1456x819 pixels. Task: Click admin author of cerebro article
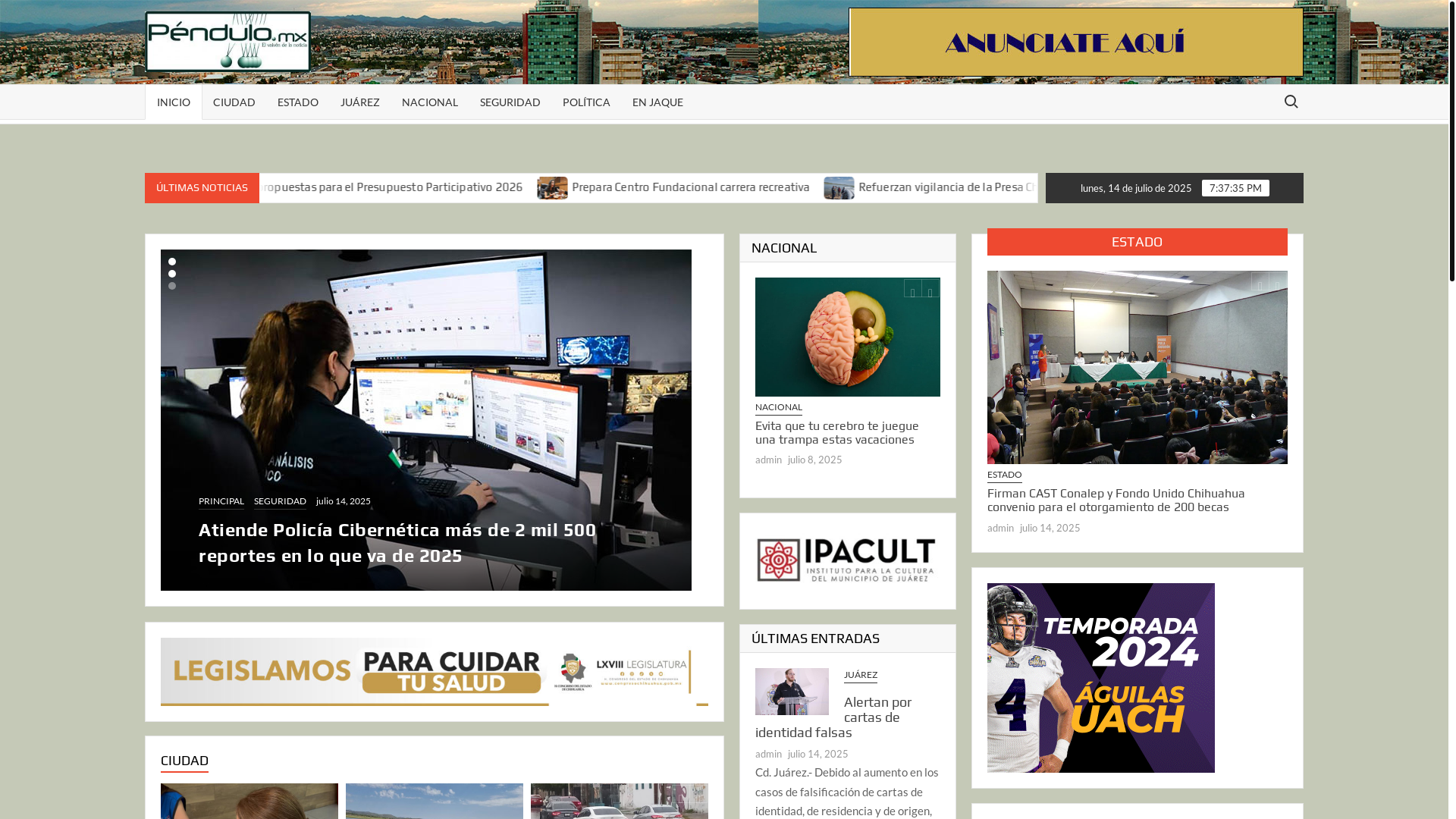pos(768,460)
